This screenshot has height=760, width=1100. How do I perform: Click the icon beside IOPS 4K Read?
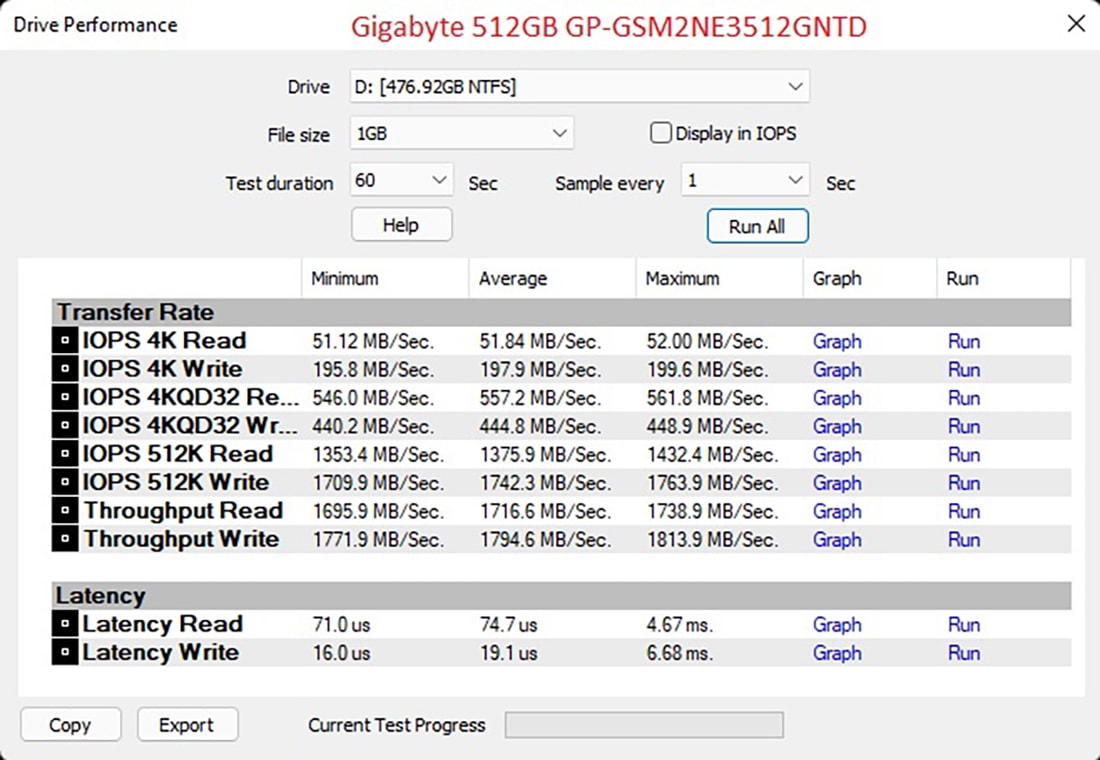(x=65, y=341)
